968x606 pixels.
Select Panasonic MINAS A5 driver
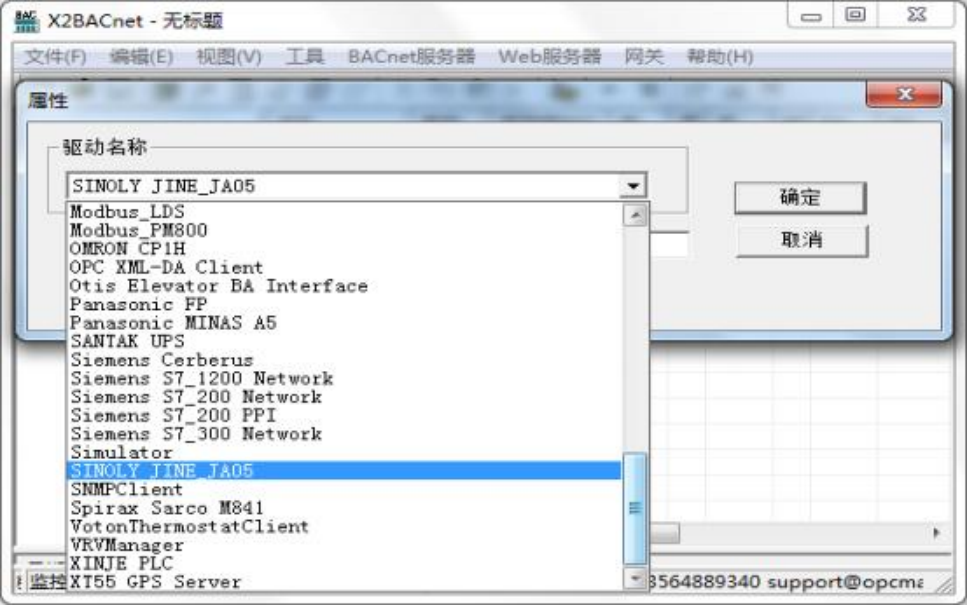344,323
